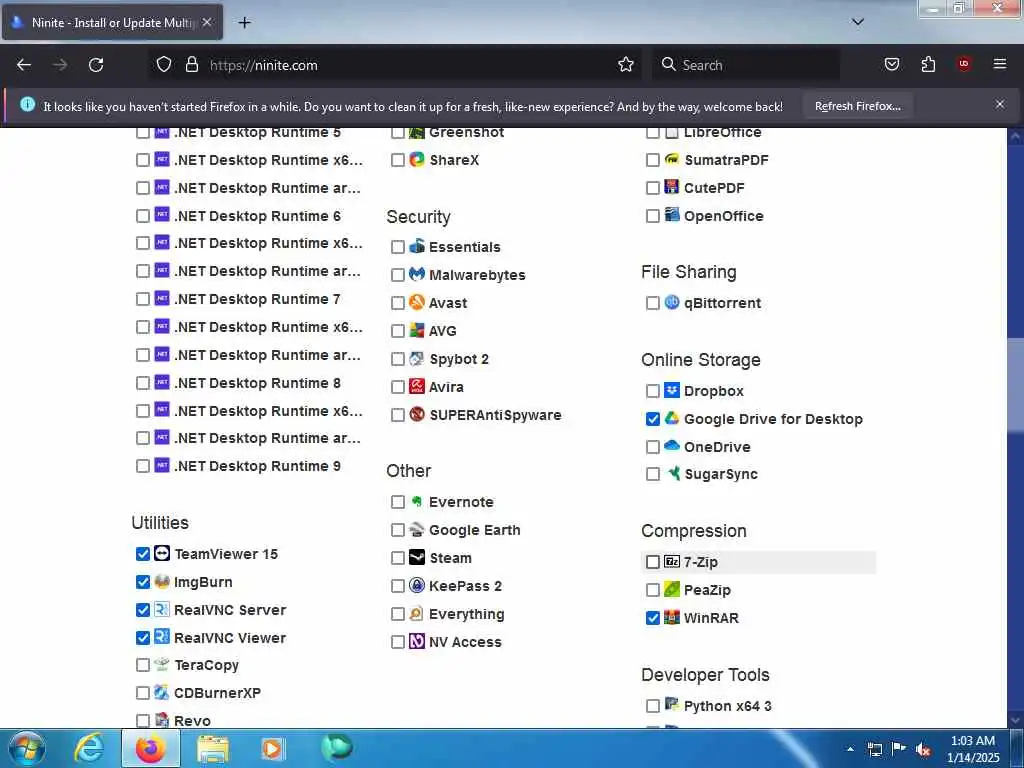
Task: Click the ninite.com address bar
Action: coord(398,65)
